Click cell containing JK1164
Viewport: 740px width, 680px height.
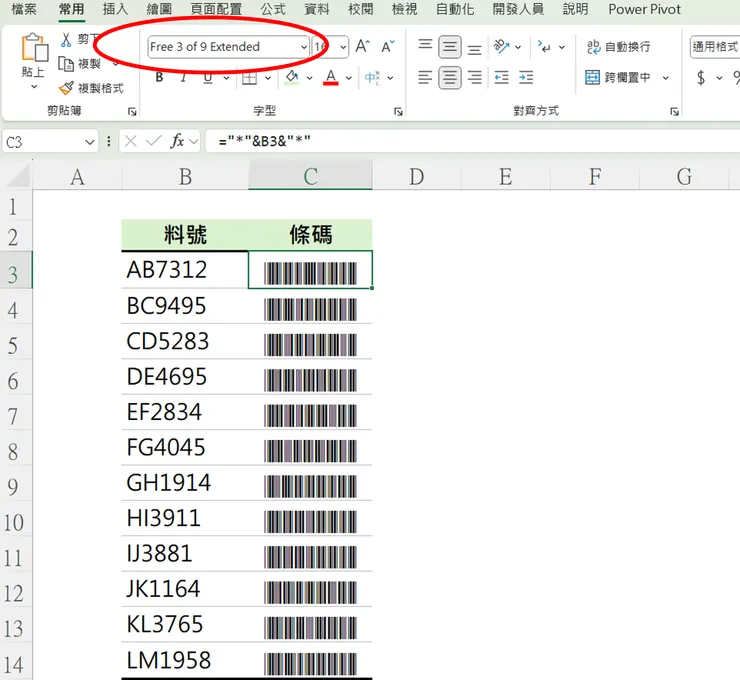tap(185, 589)
